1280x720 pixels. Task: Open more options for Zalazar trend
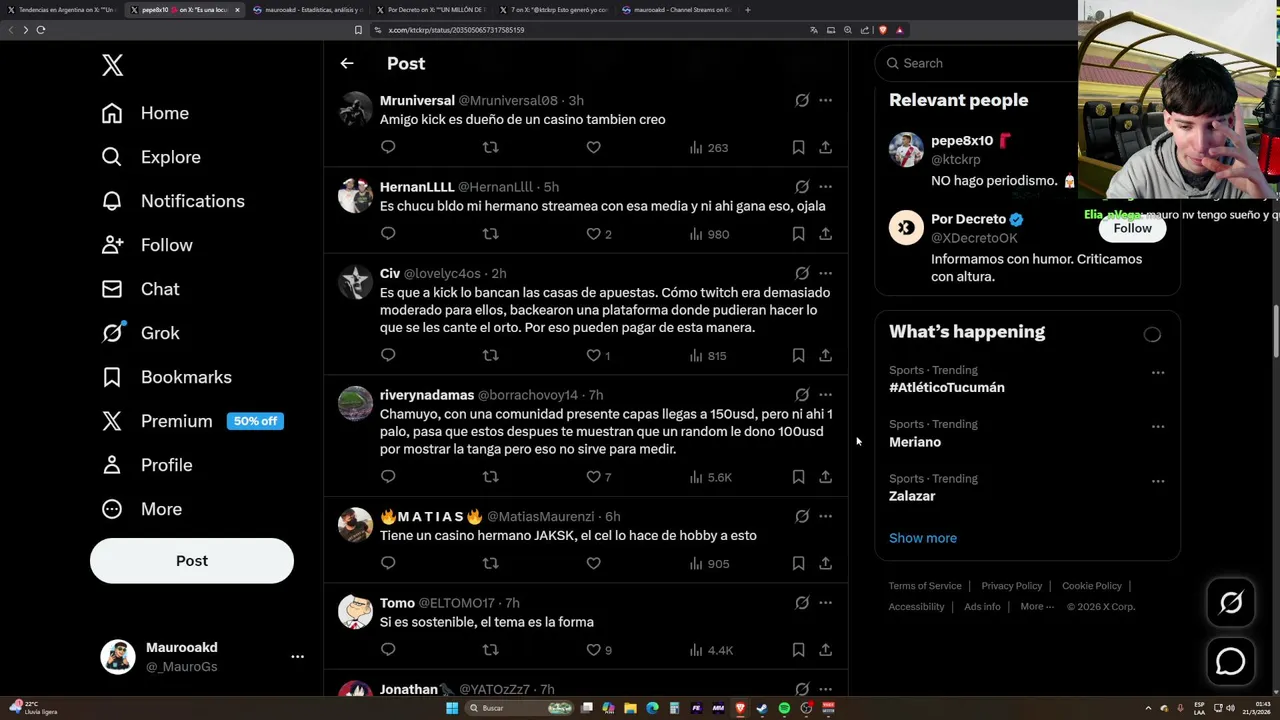click(1158, 481)
